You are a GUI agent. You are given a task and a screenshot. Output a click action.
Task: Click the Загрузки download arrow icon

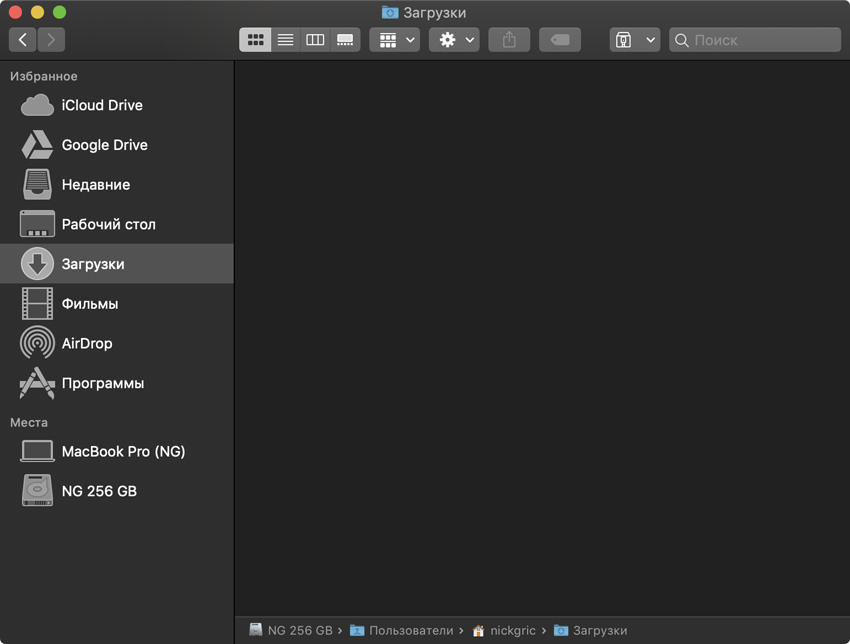point(37,263)
